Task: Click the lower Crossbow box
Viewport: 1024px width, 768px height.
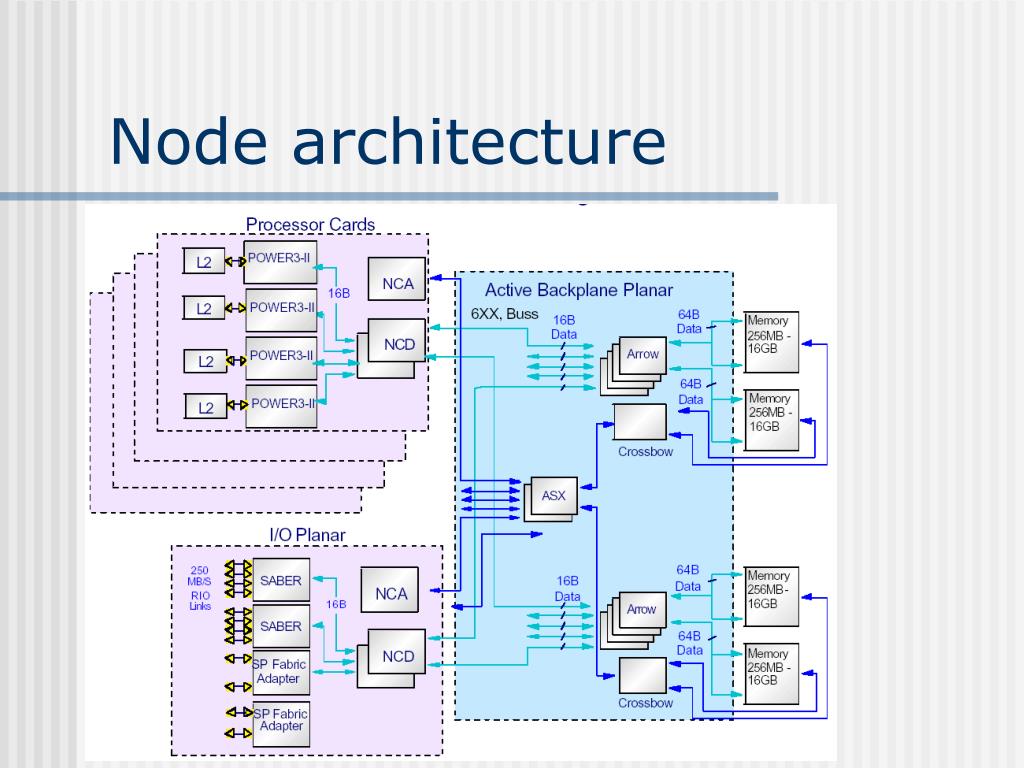Action: pyautogui.click(x=643, y=675)
